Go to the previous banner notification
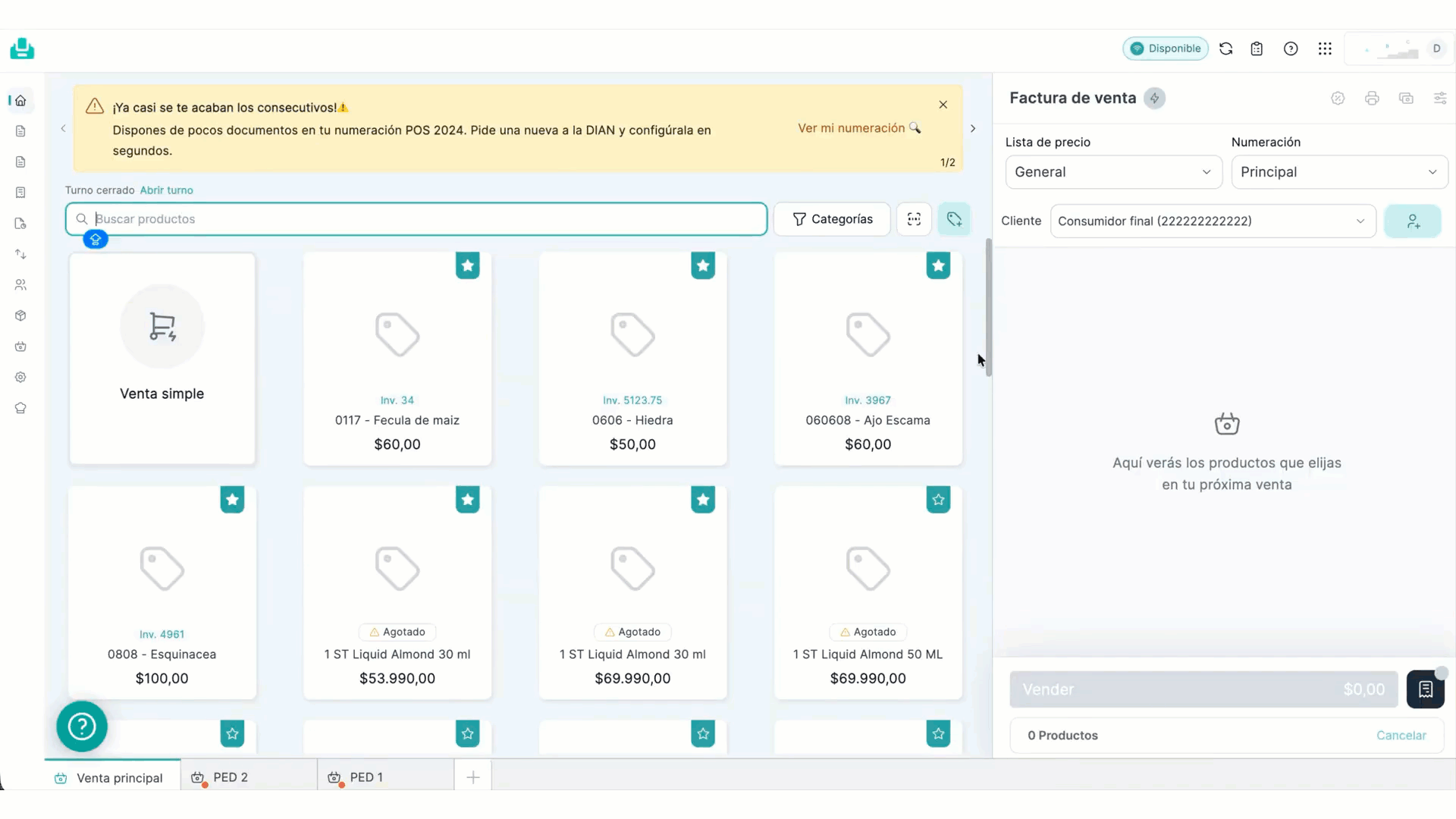 tap(64, 128)
